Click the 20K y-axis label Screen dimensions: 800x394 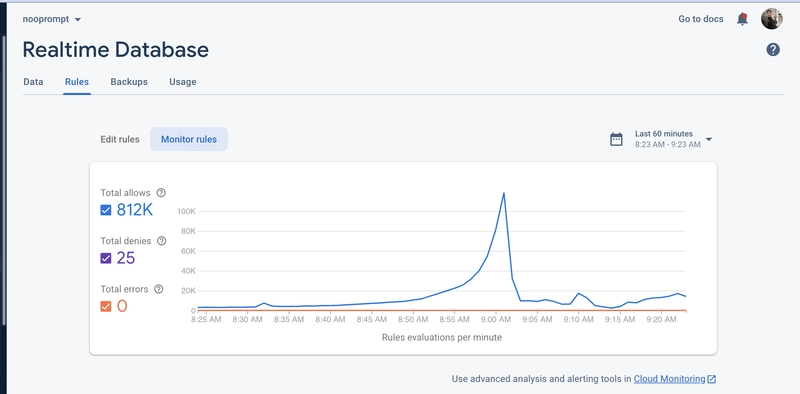pyautogui.click(x=188, y=291)
